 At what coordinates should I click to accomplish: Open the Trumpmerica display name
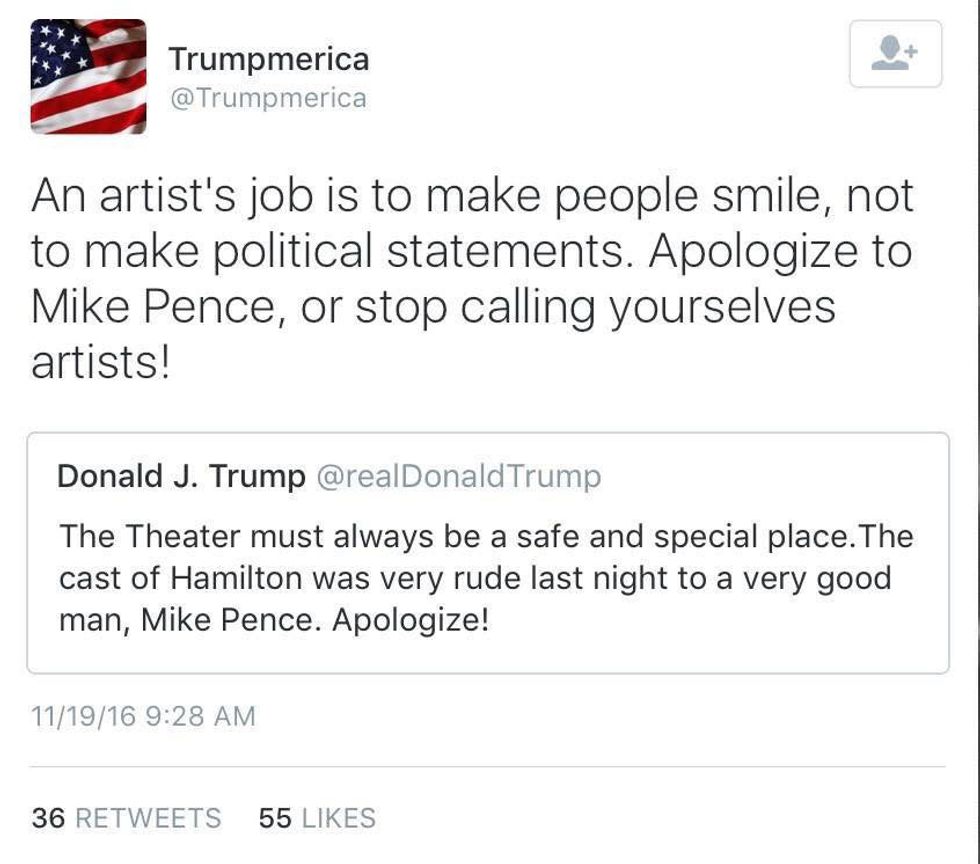coord(268,59)
